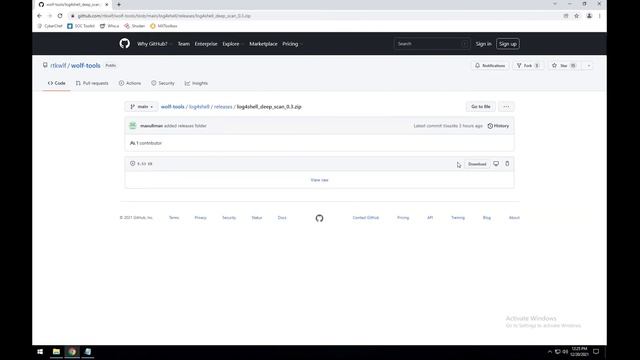The height and width of the screenshot is (360, 640).
Task: Open the three-dot more options button
Action: coord(506,107)
